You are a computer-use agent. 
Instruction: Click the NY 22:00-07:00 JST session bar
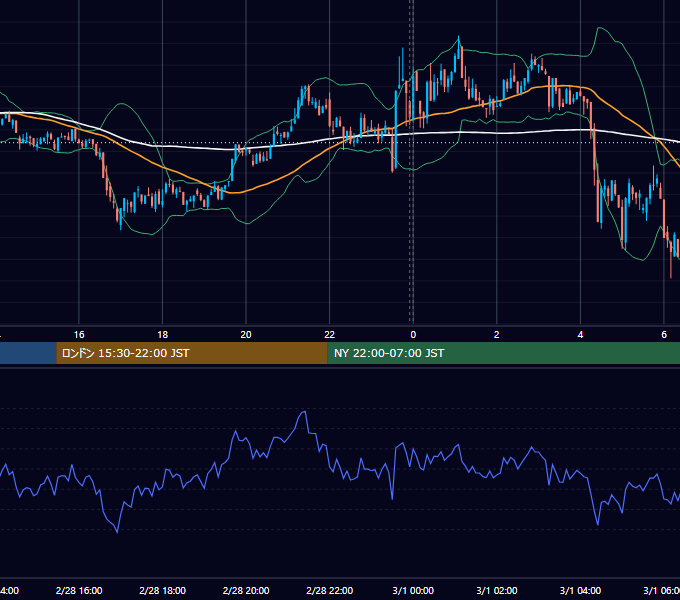(503, 353)
